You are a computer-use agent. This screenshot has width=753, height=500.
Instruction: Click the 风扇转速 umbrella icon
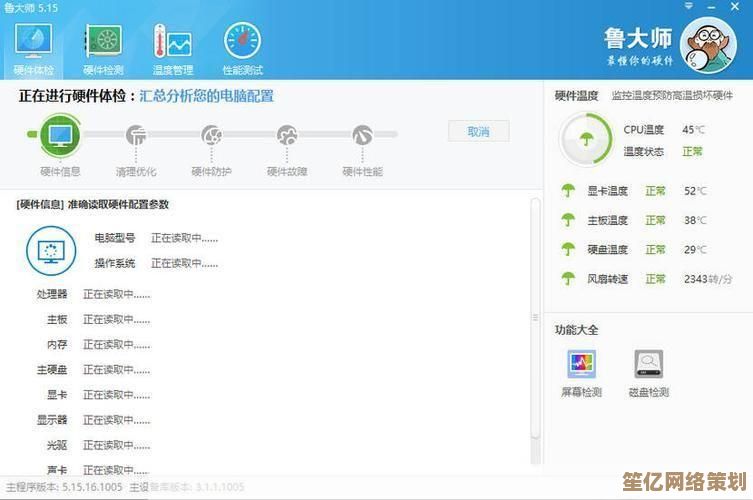(568, 278)
